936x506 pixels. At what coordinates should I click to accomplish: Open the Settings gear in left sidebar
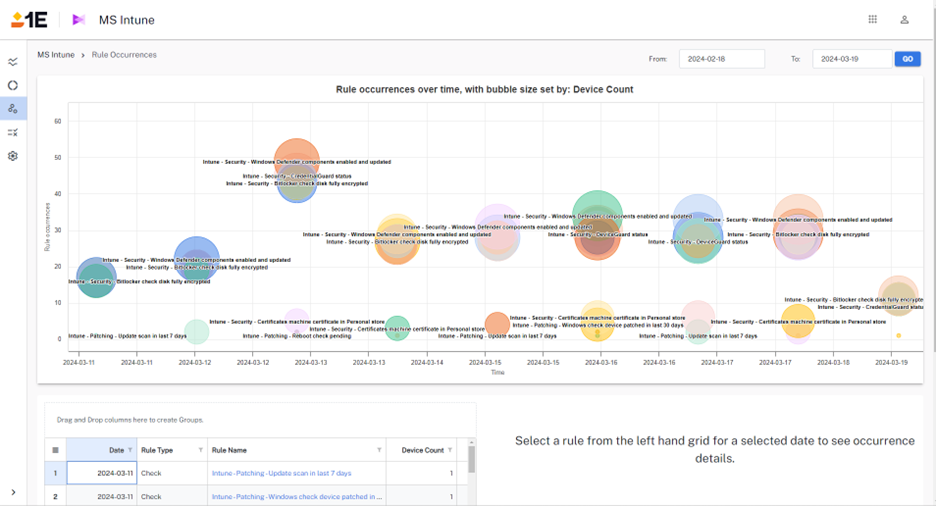pyautogui.click(x=13, y=156)
